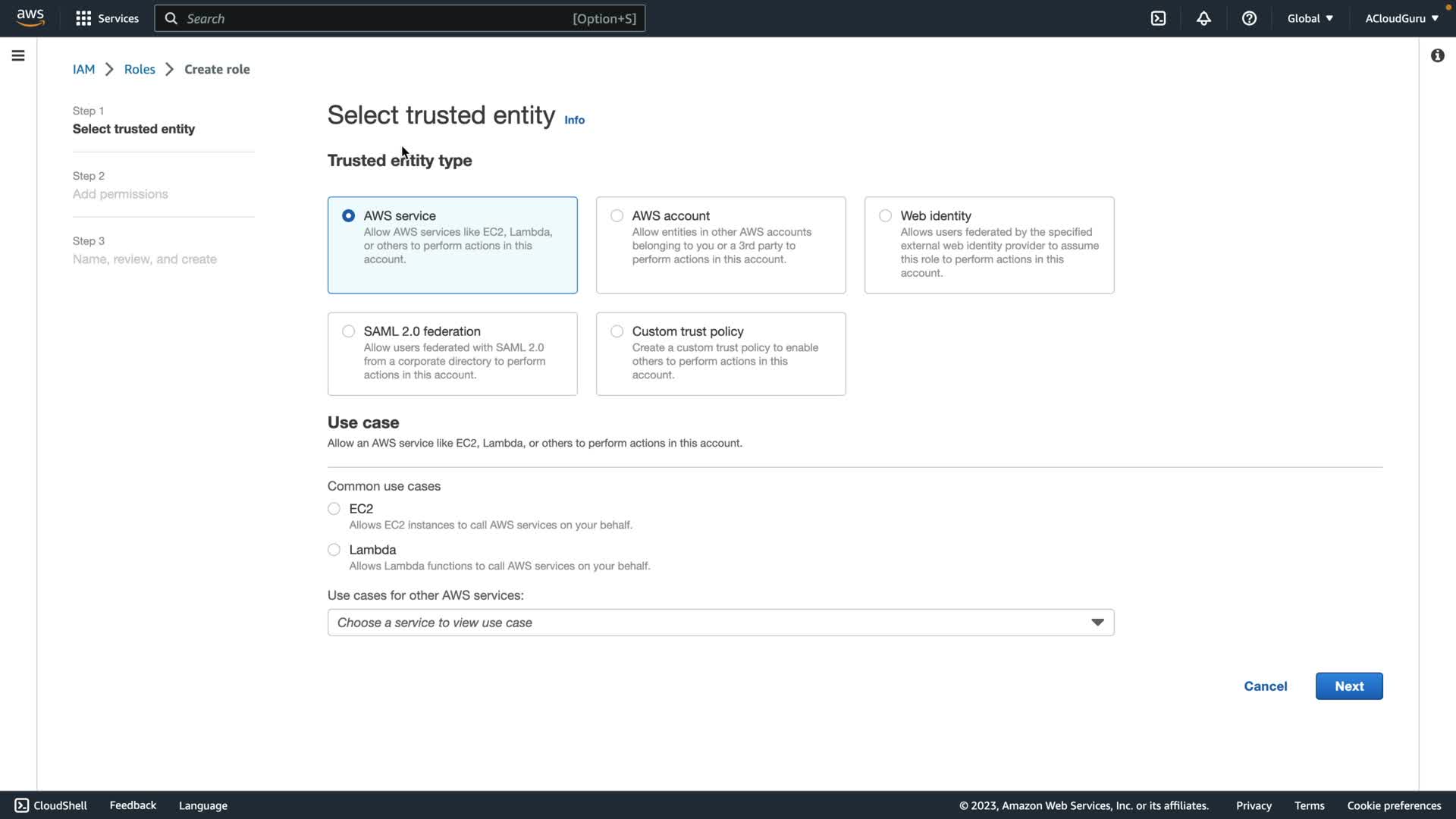
Task: Open the notifications bell
Action: point(1203,18)
